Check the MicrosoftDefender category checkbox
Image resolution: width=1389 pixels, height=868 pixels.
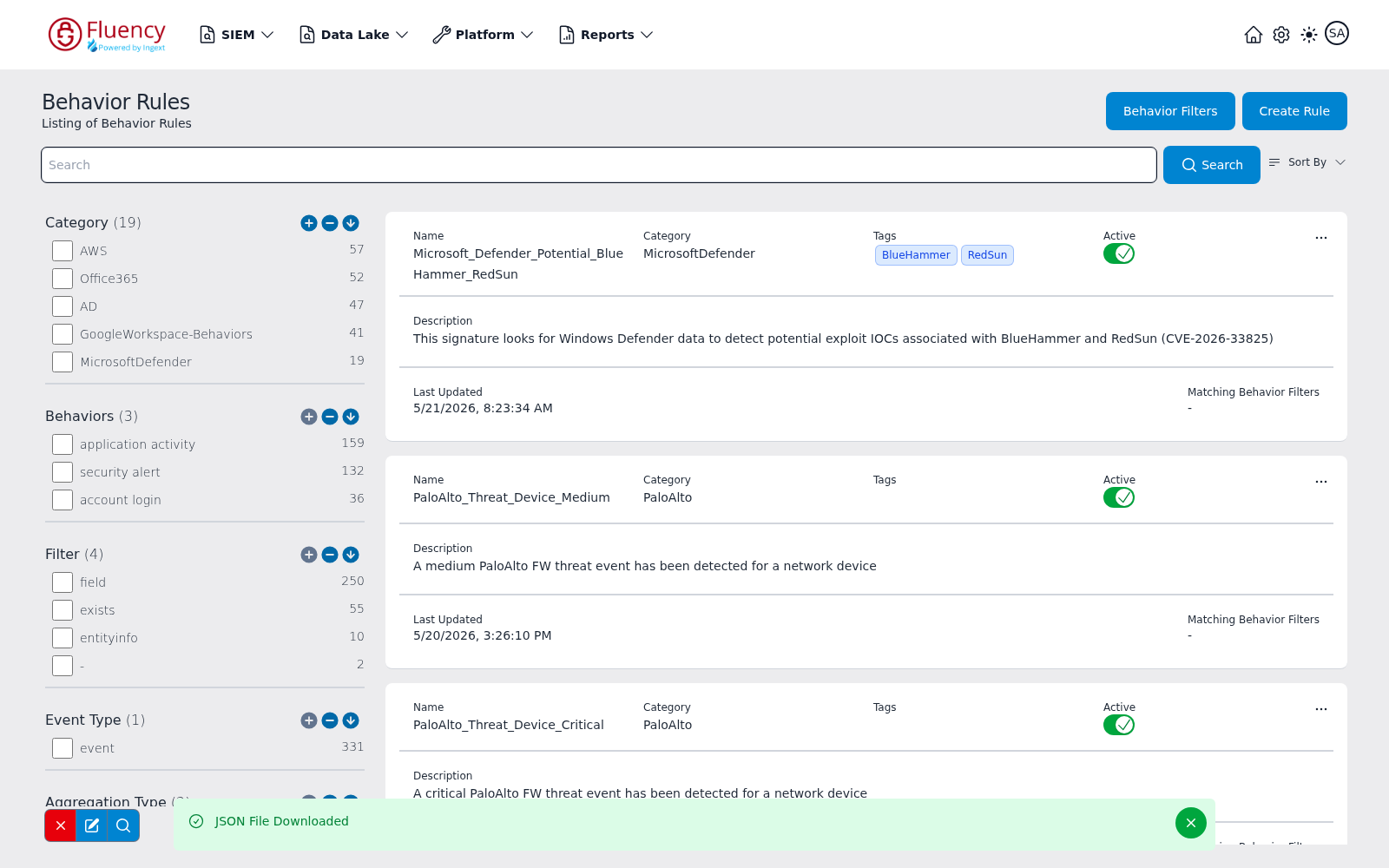point(63,362)
